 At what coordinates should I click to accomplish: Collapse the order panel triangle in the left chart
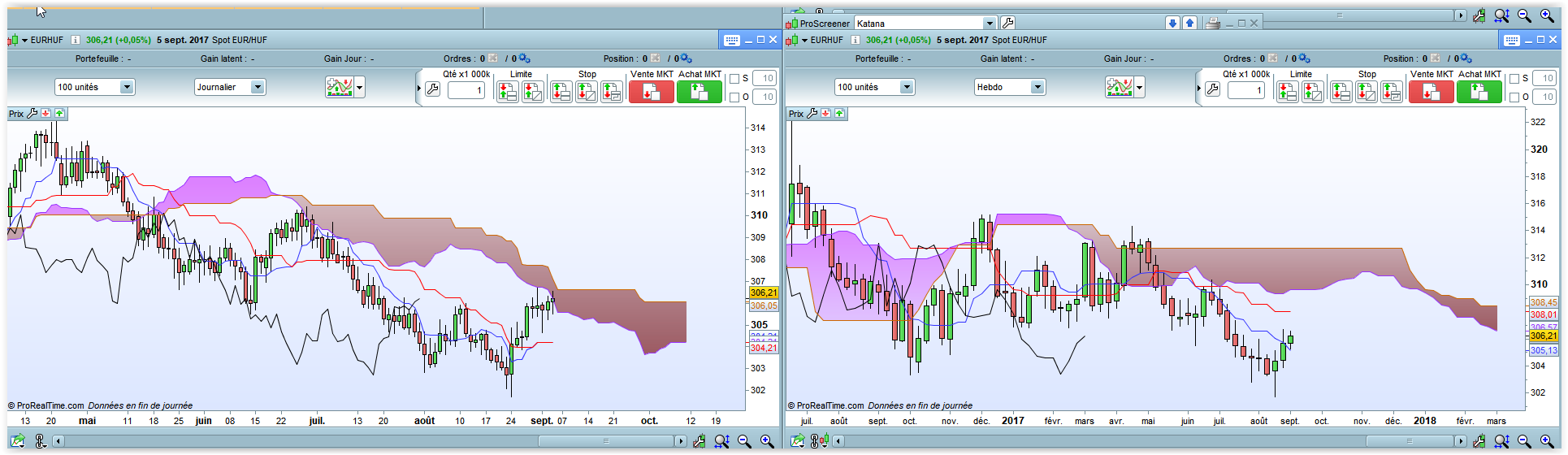tap(419, 88)
